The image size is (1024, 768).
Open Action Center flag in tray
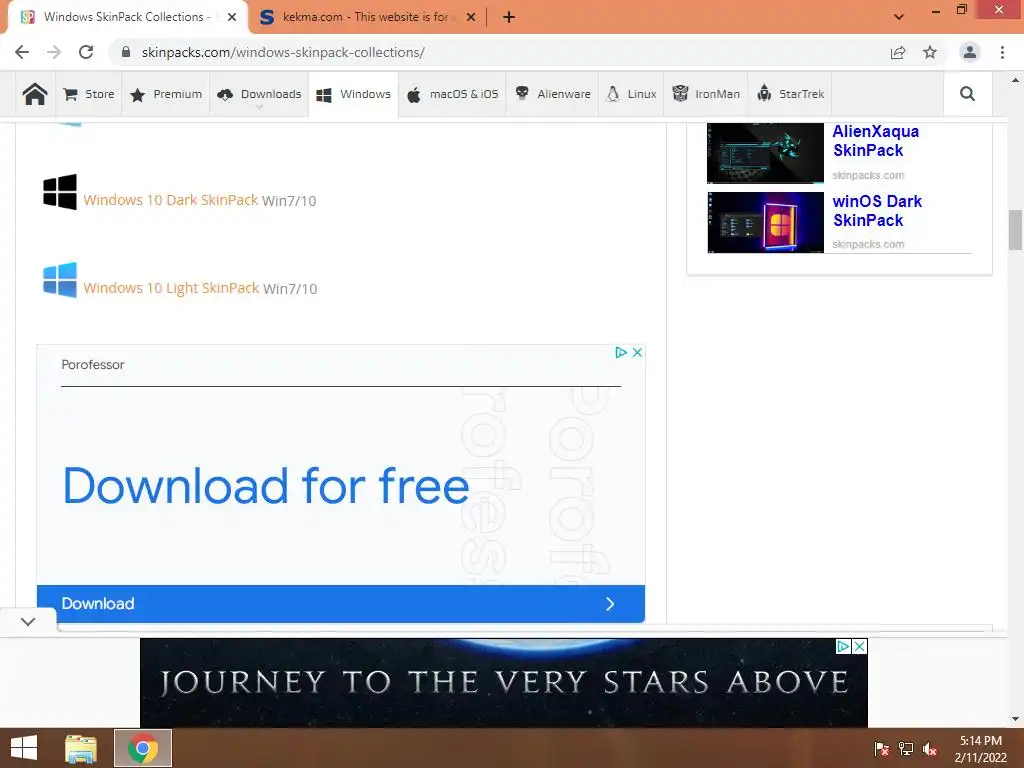coord(881,749)
